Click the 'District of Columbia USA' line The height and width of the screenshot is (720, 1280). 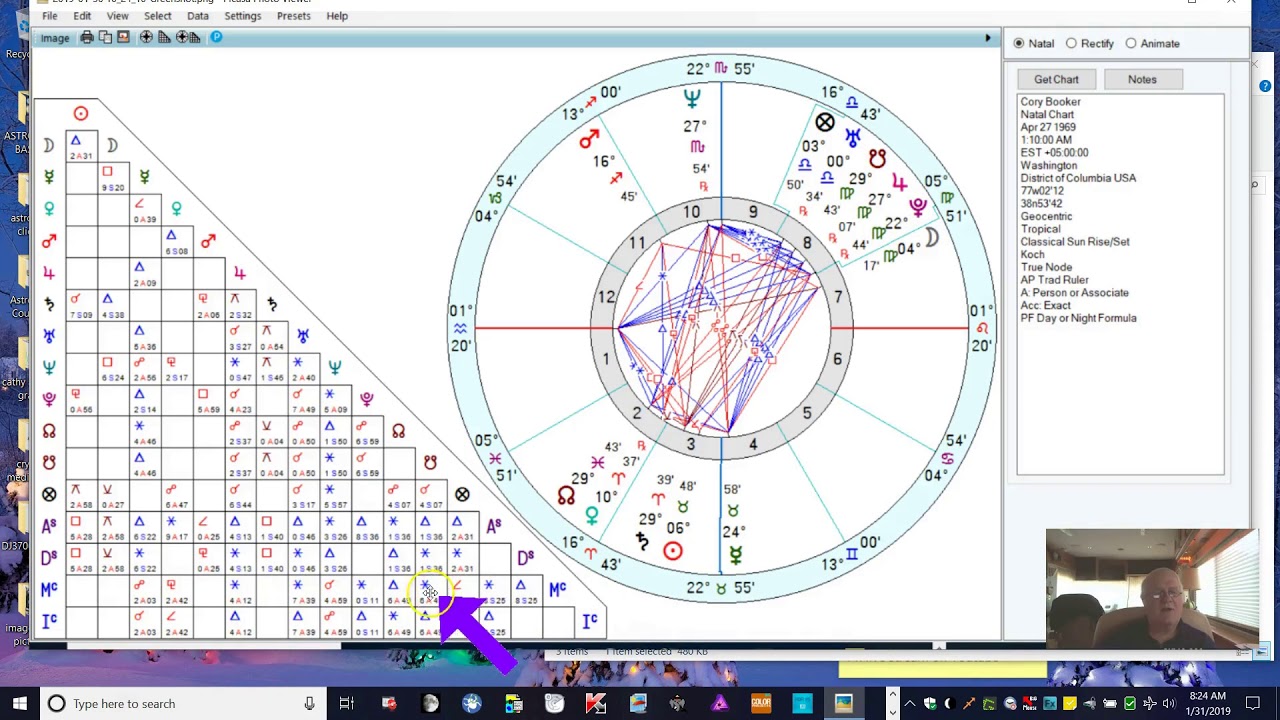1078,178
